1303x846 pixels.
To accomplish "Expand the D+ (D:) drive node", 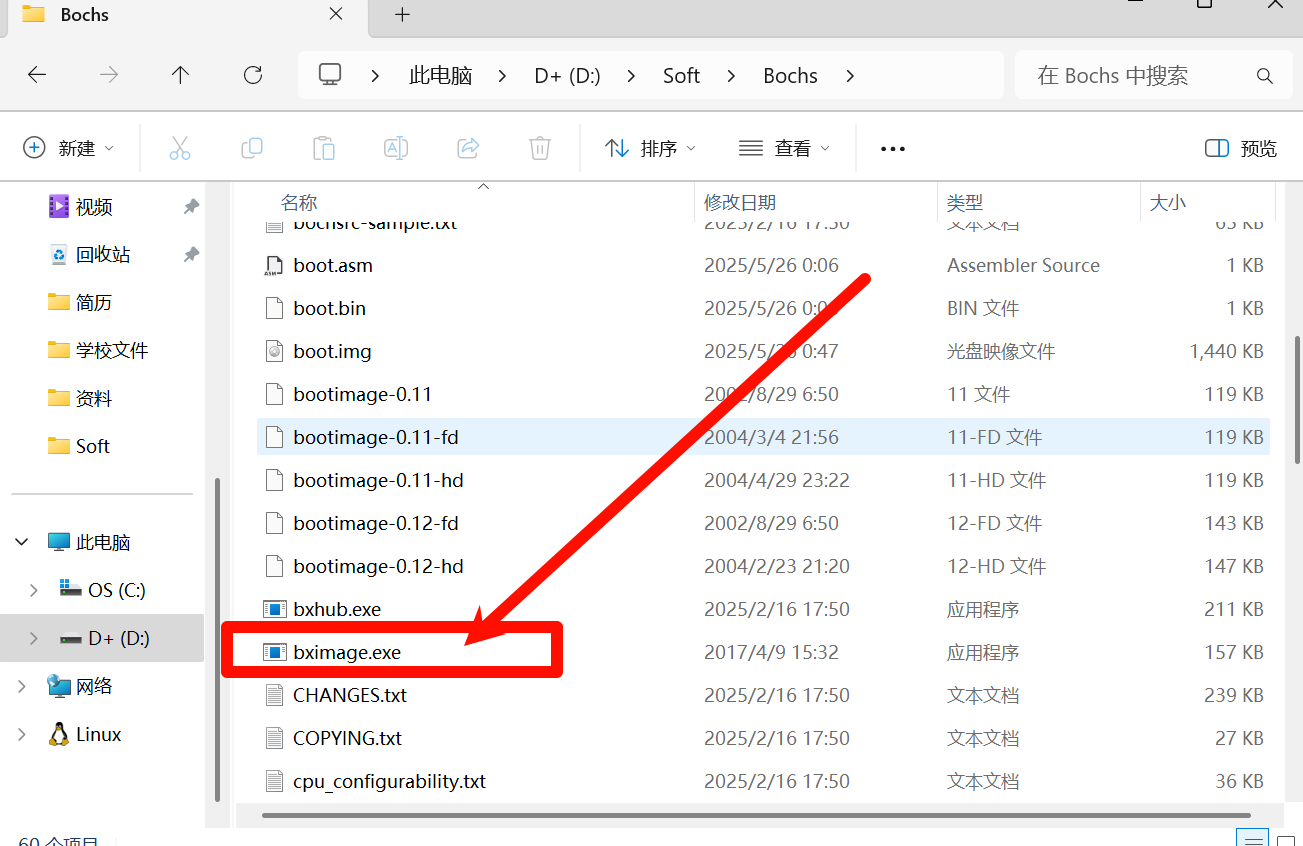I will point(34,638).
